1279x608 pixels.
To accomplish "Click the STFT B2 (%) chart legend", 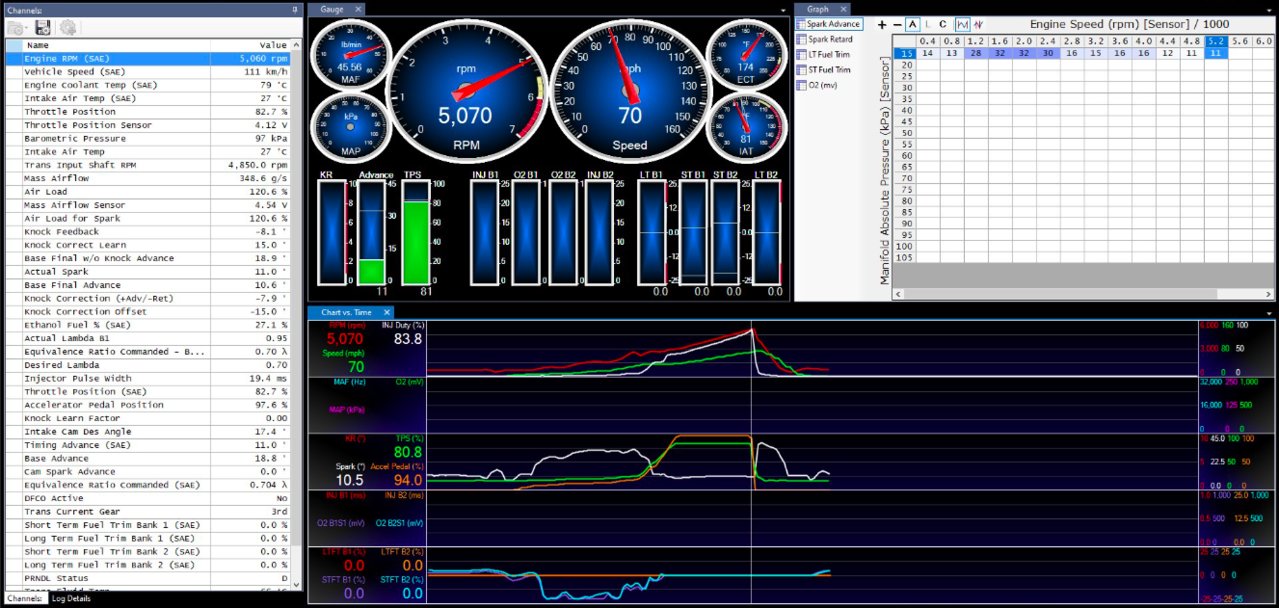I will 403,578.
